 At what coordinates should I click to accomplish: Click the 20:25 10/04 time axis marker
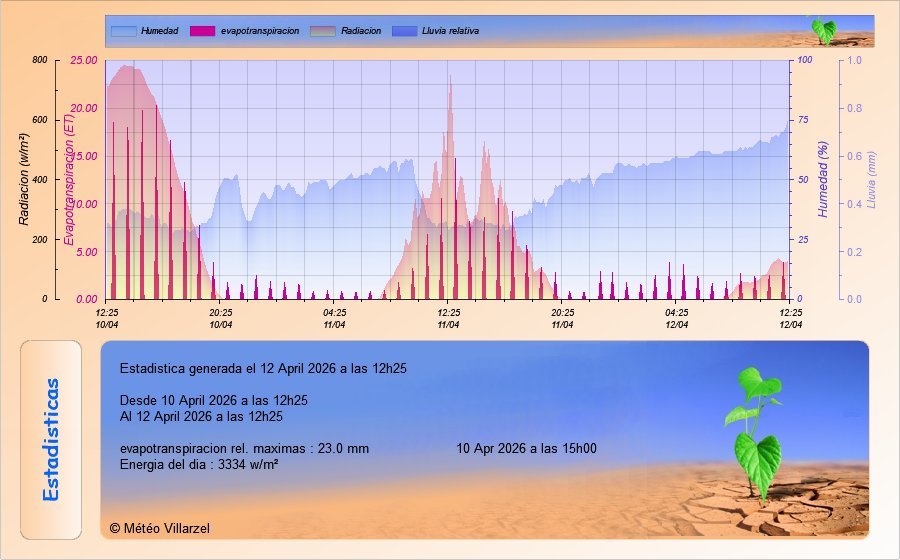(x=221, y=318)
